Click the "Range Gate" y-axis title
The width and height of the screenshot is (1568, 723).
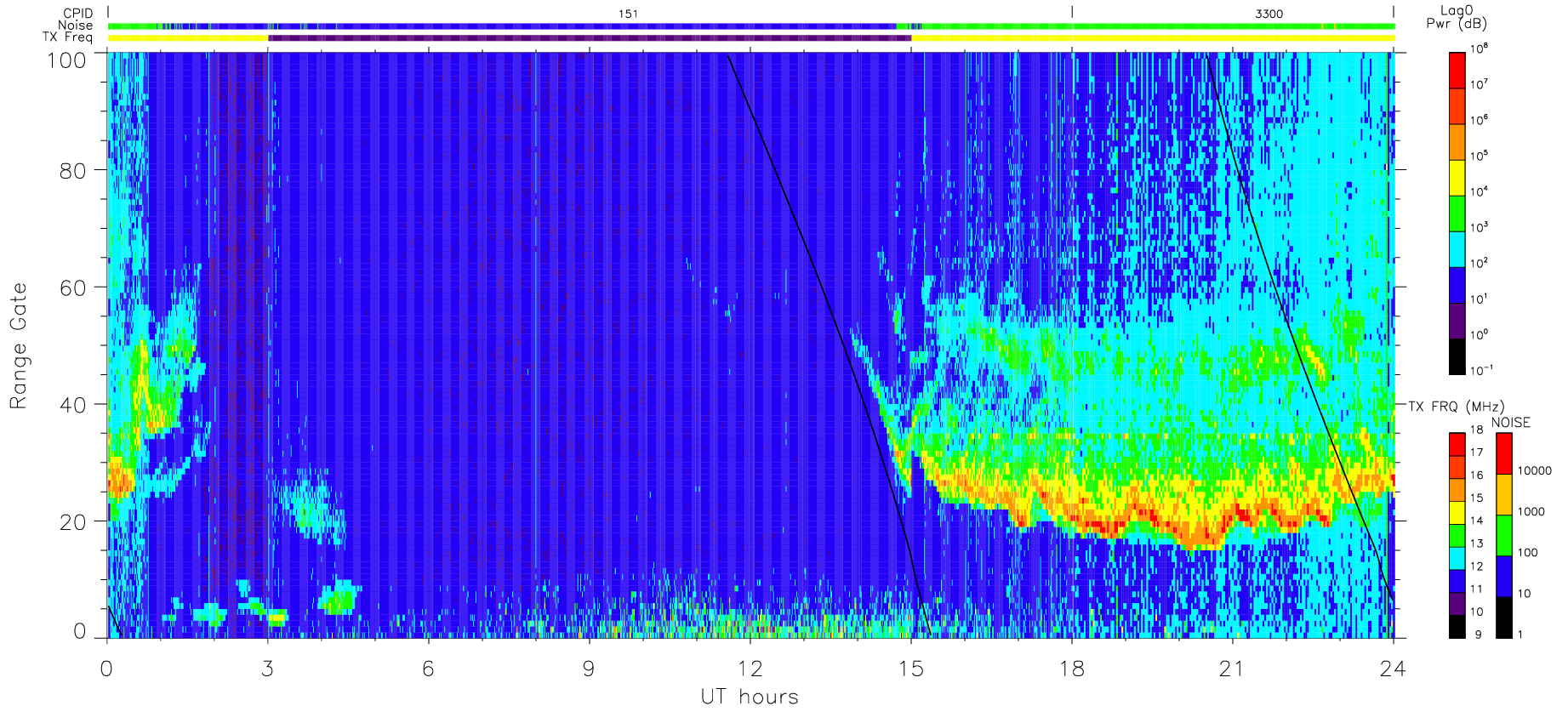tap(18, 346)
